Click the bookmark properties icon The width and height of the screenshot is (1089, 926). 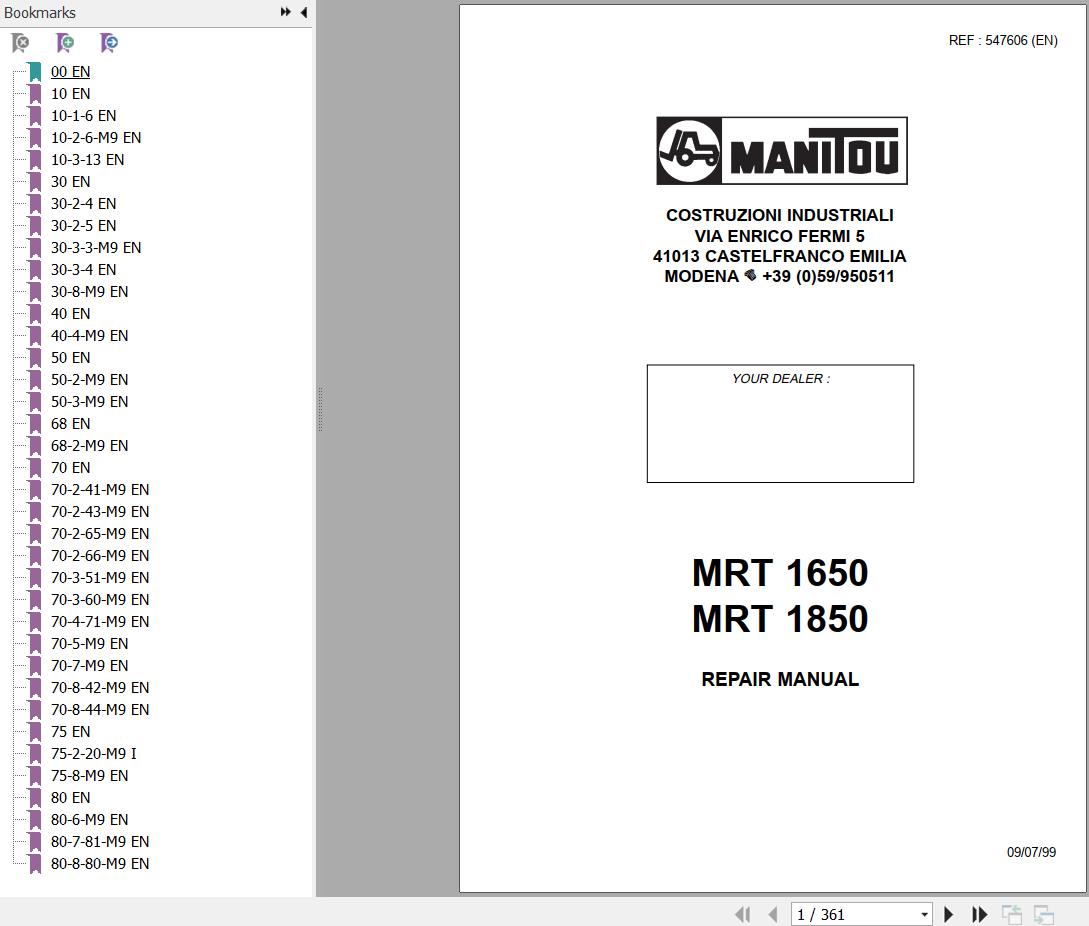pyautogui.click(x=109, y=43)
